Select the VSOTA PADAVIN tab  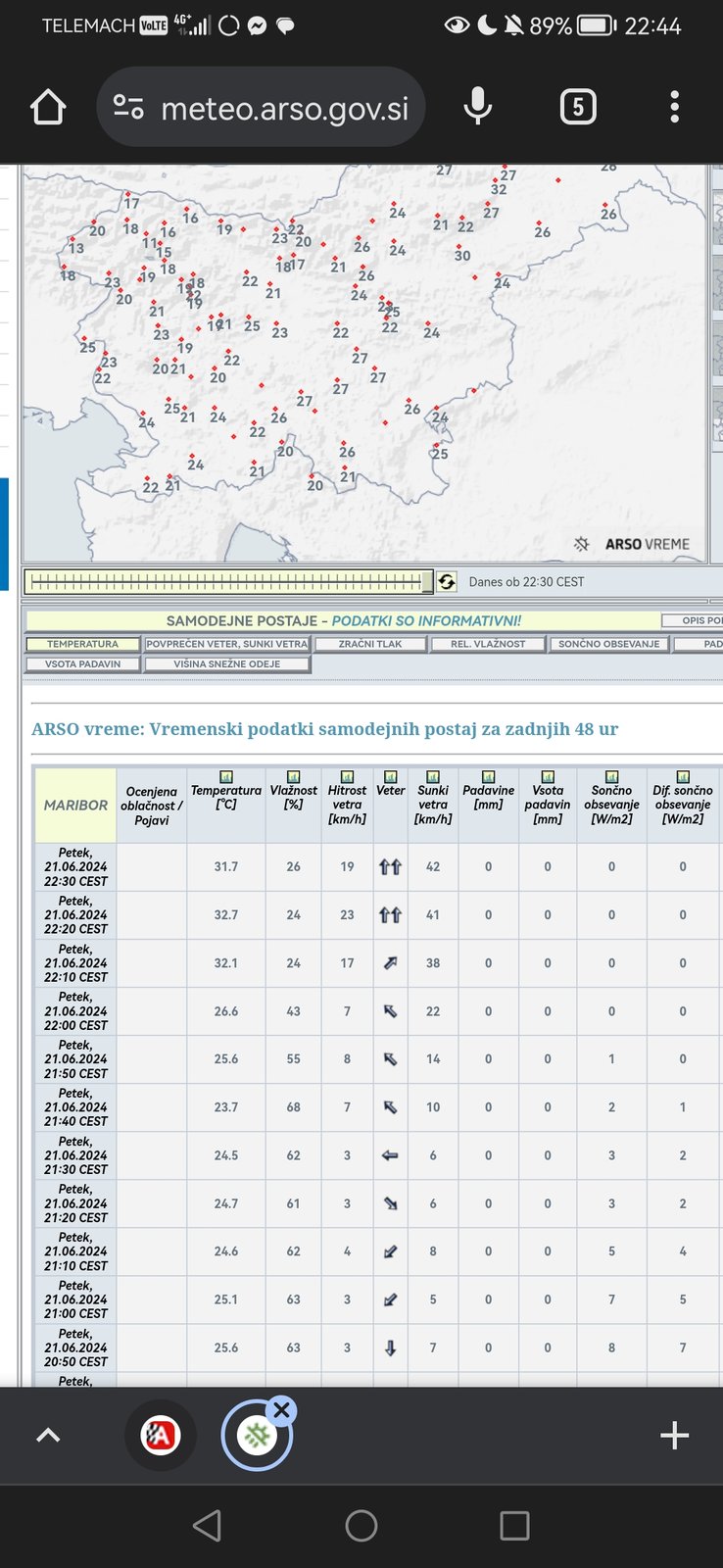click(x=83, y=664)
